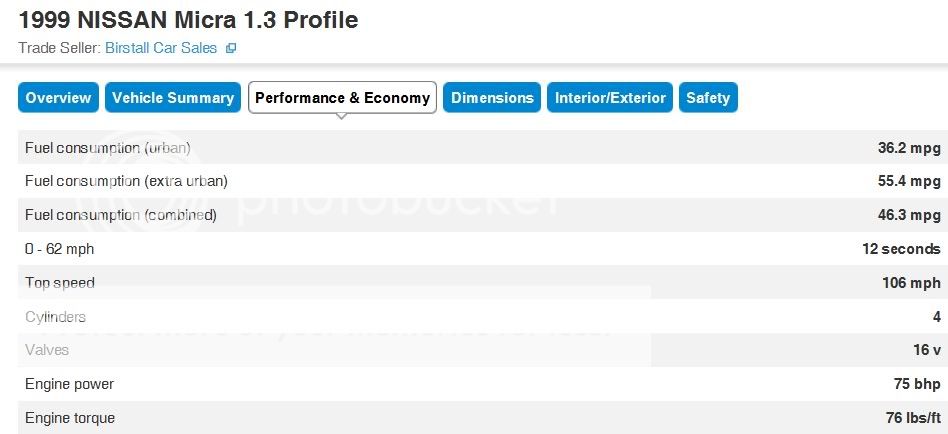View the Safety tab
948x434 pixels.
pos(708,97)
